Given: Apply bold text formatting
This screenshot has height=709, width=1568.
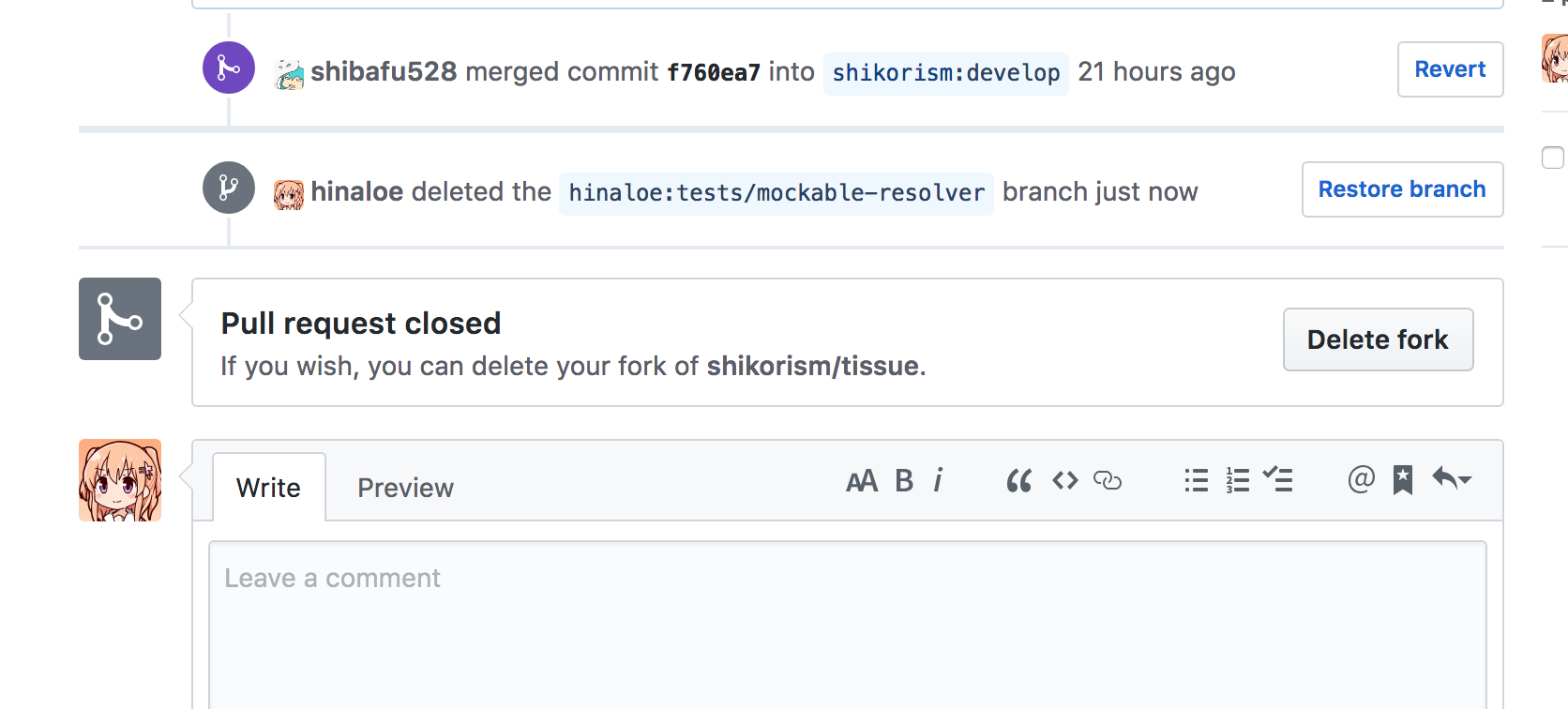Looking at the screenshot, I should pos(904,481).
